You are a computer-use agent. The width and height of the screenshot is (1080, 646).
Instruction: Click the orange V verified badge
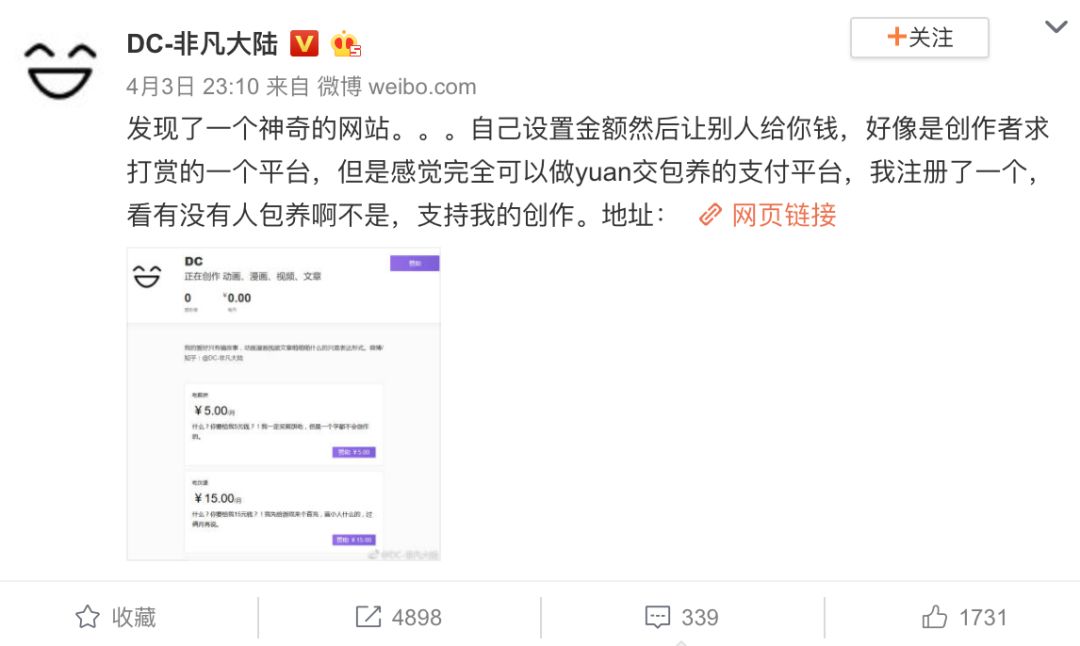click(304, 43)
